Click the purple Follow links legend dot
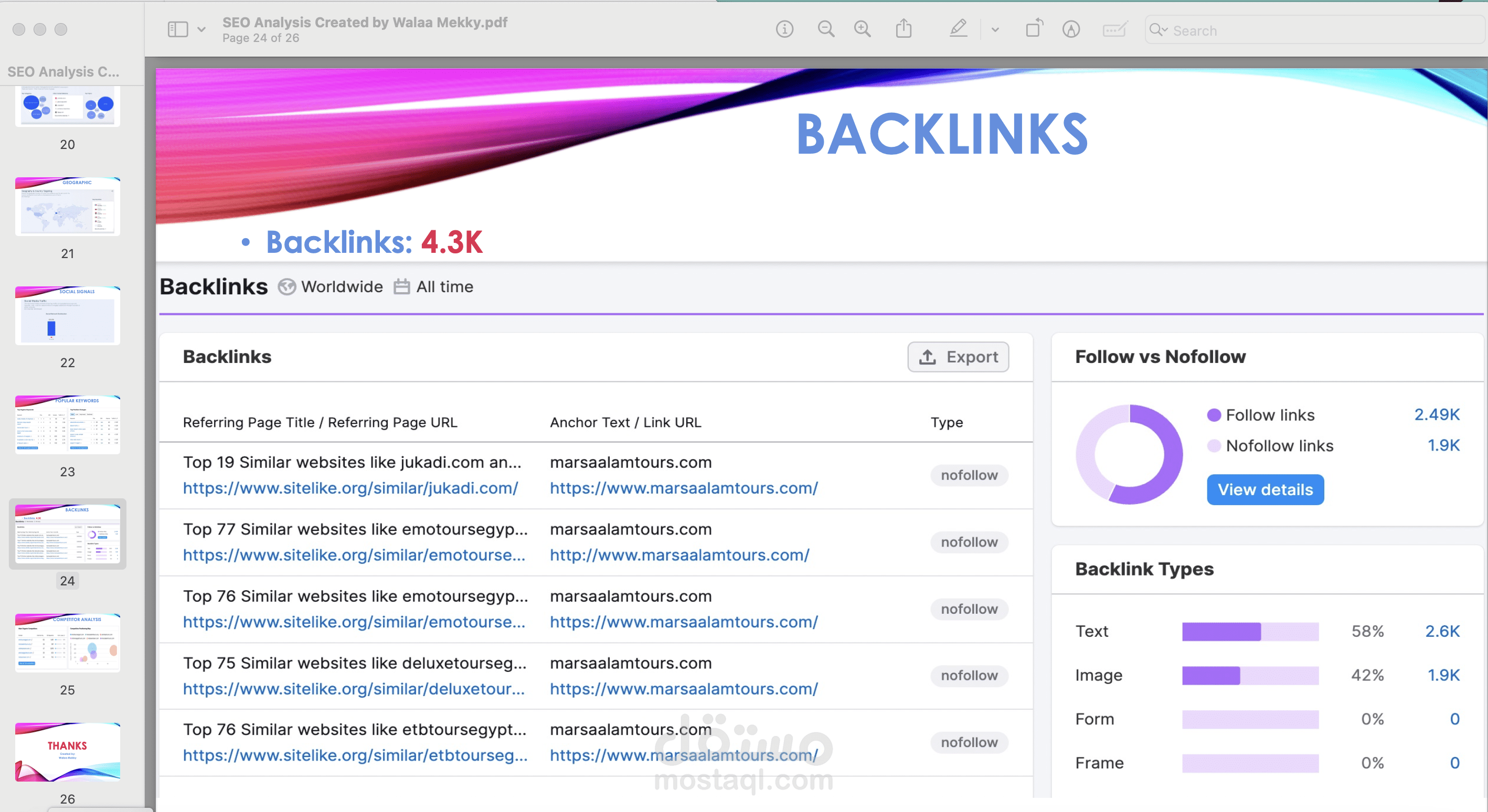This screenshot has height=812, width=1488. (x=1214, y=415)
